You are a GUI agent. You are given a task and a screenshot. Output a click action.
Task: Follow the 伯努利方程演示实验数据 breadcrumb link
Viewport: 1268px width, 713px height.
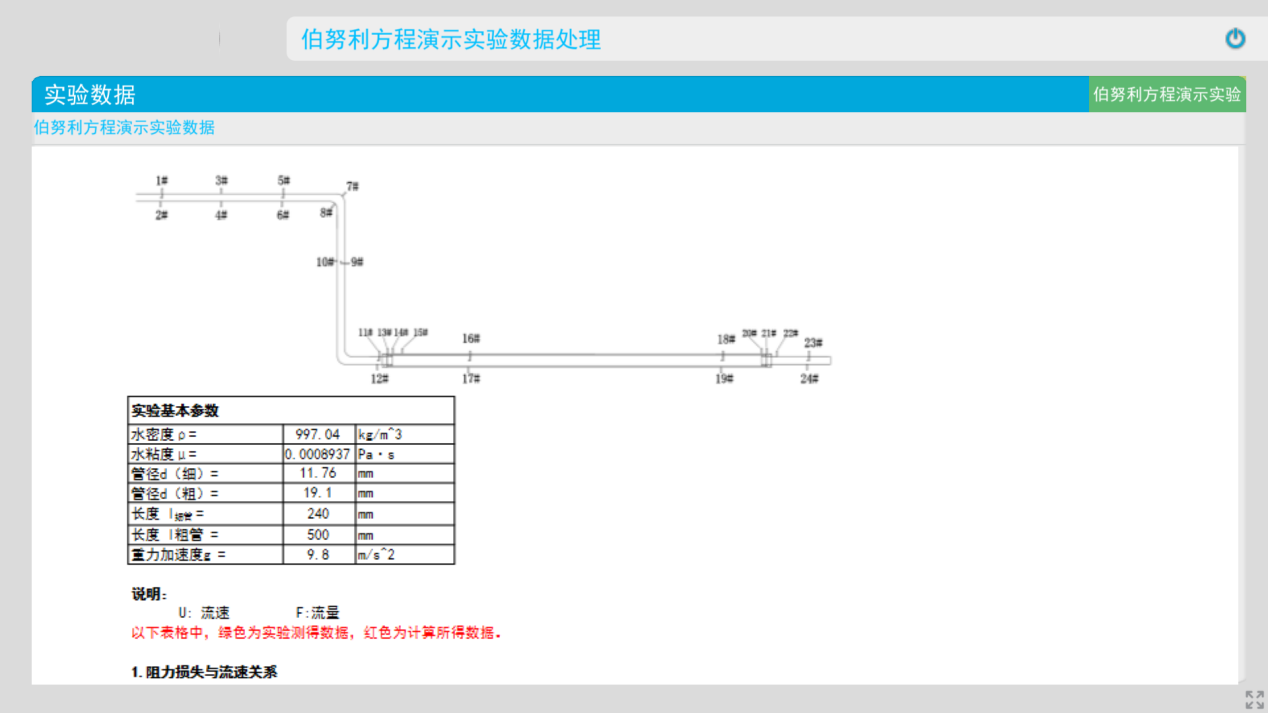(124, 127)
